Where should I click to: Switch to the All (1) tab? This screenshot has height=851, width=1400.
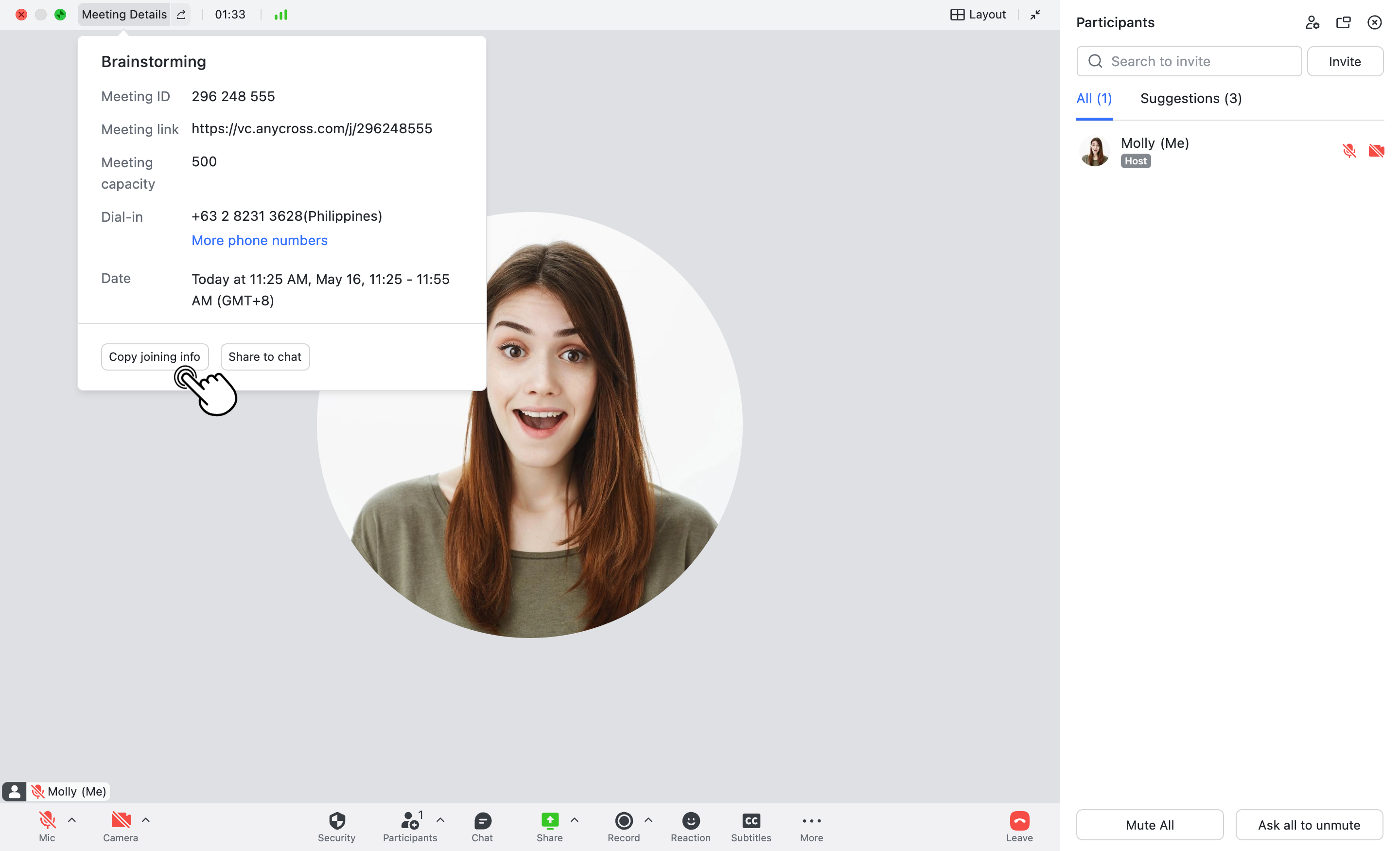pyautogui.click(x=1094, y=98)
